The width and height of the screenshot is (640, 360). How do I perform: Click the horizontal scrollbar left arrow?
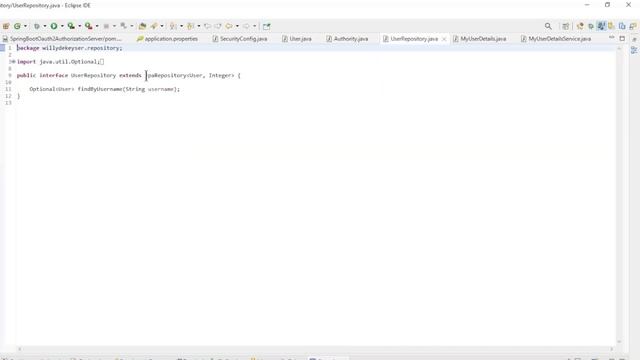[20, 349]
